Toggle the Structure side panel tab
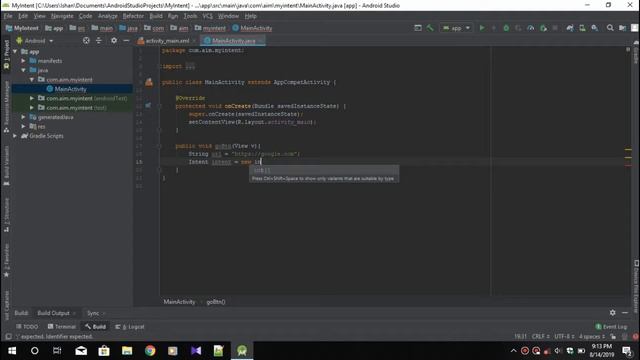 [x=6, y=215]
